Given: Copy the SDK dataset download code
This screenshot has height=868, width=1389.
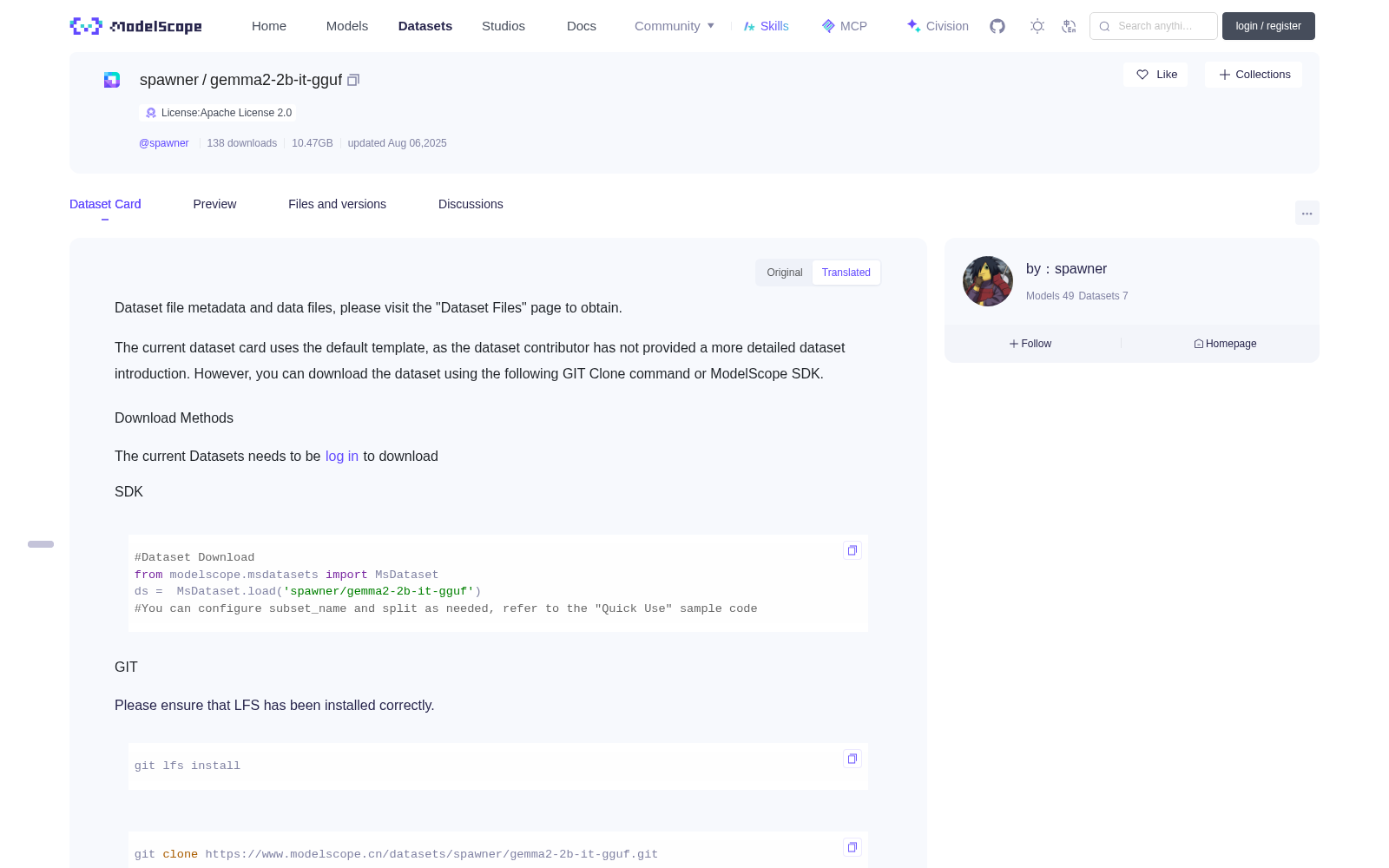Looking at the screenshot, I should (x=852, y=550).
